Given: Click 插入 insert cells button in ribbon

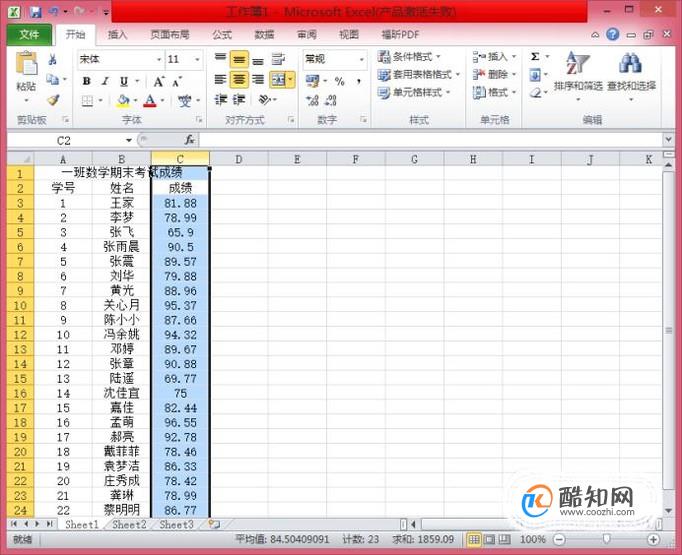Looking at the screenshot, I should click(x=494, y=57).
